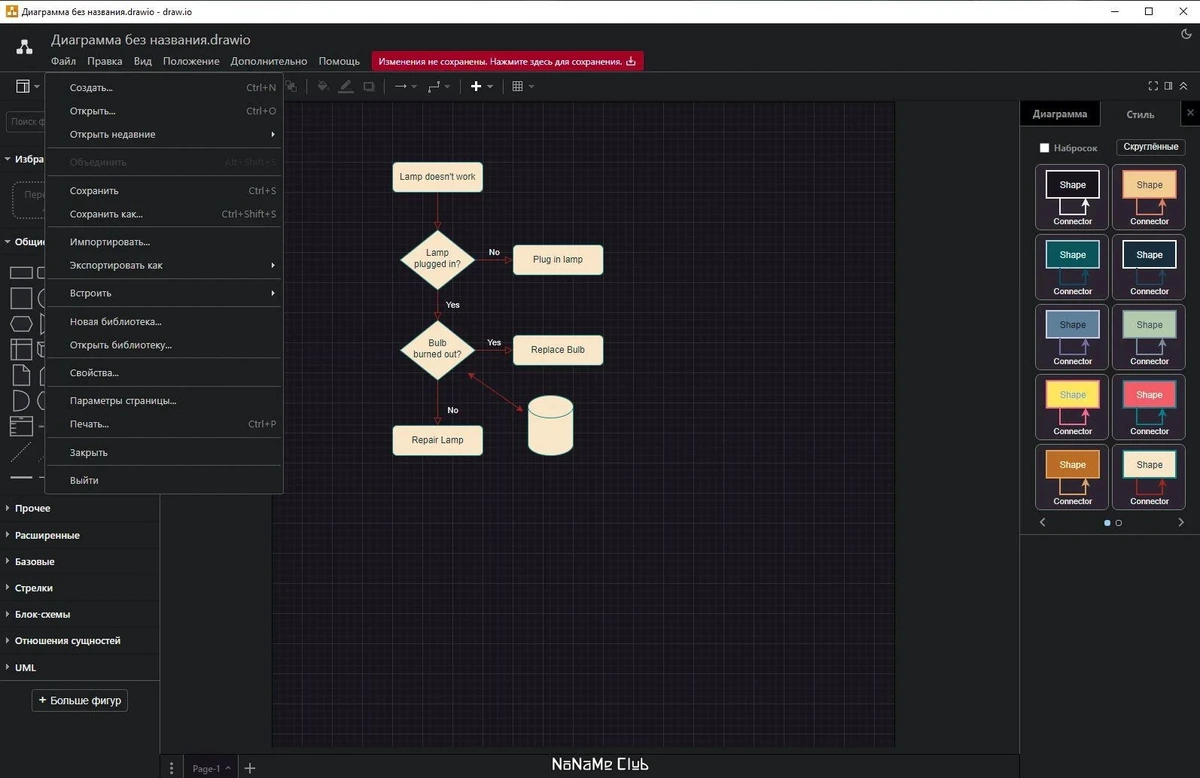1200x778 pixels.
Task: Open the Открыть недавние submenu
Action: pyautogui.click(x=164, y=134)
